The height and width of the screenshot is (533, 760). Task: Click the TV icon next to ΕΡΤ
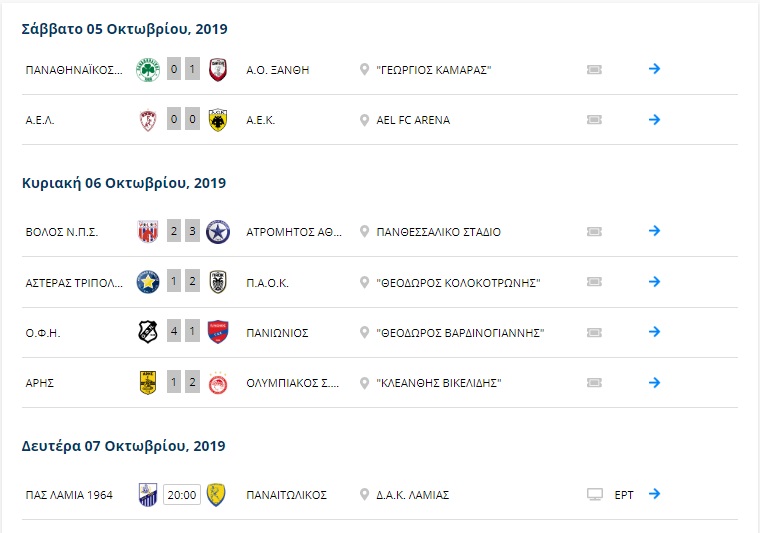(595, 495)
